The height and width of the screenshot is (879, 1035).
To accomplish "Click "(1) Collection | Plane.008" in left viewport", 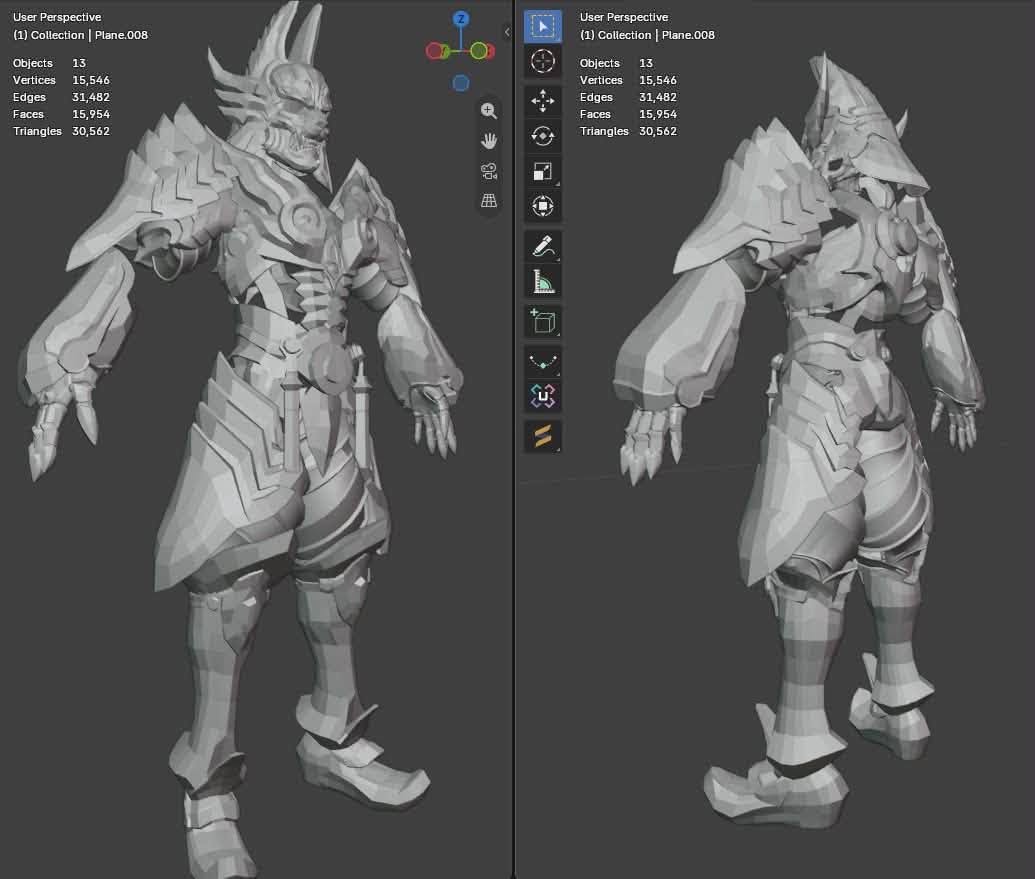I will pos(81,35).
